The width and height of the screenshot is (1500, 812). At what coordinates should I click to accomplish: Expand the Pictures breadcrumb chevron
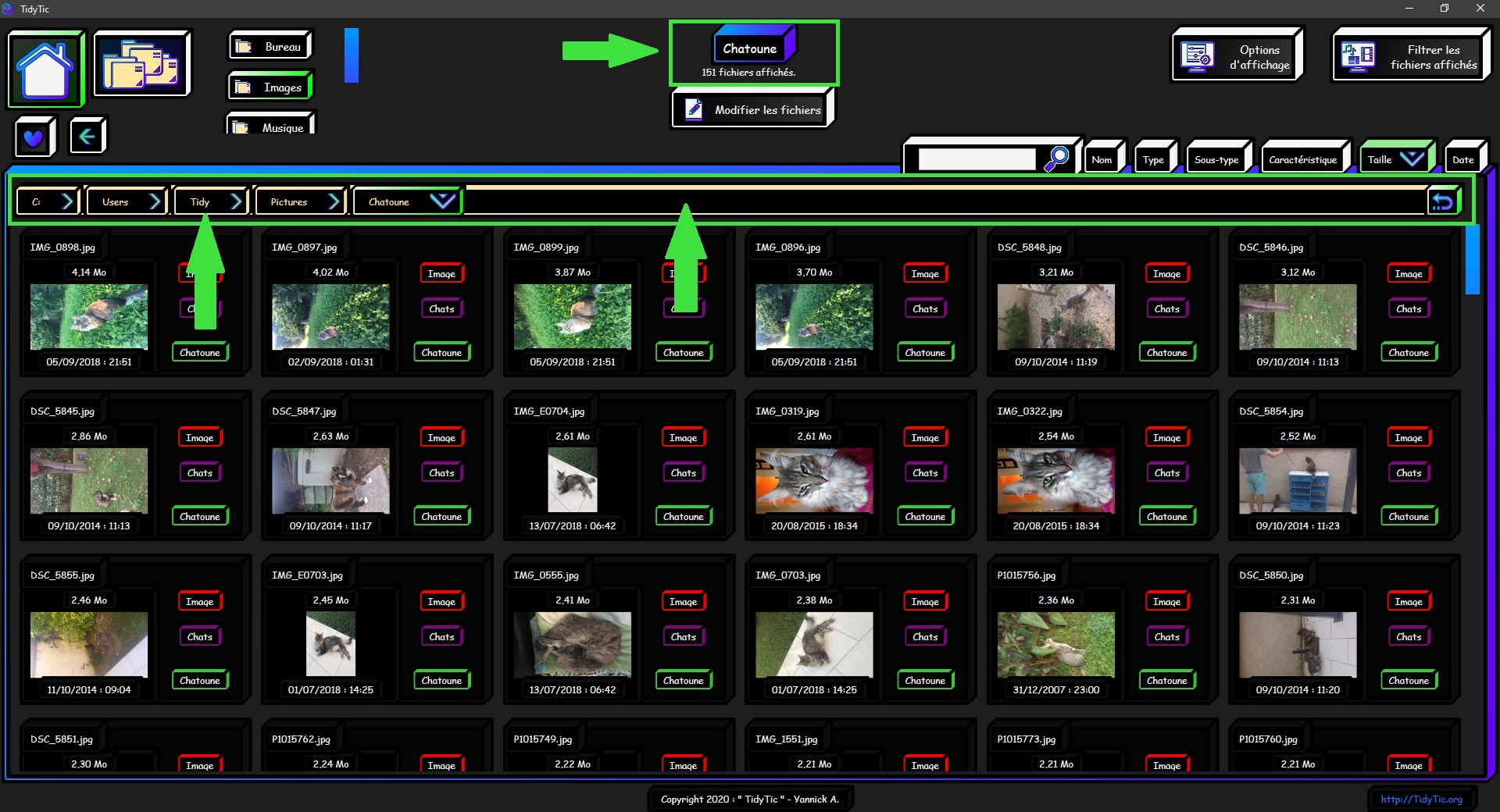(334, 202)
